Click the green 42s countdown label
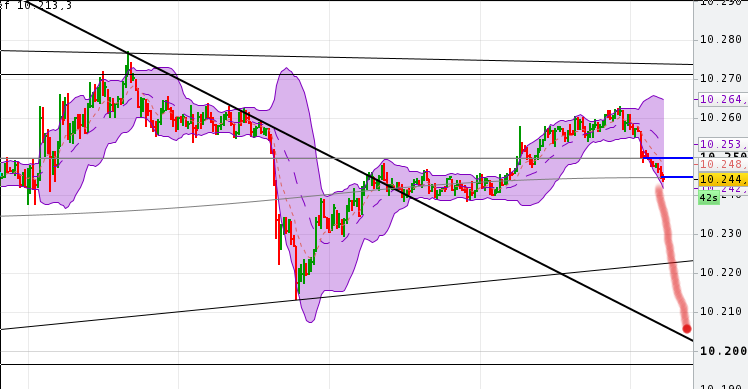The height and width of the screenshot is (389, 748). click(708, 198)
